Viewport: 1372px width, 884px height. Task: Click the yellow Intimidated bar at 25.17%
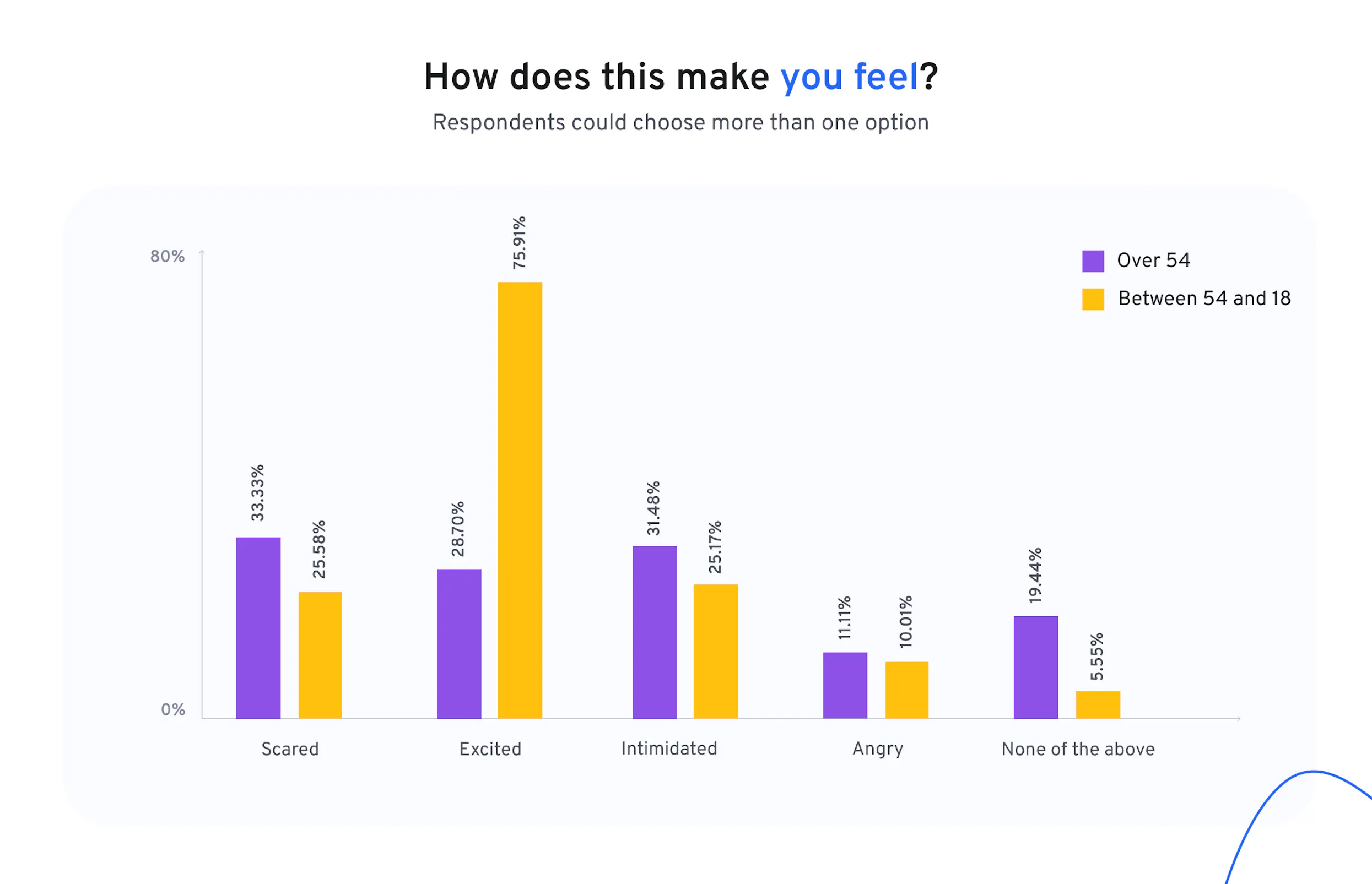(716, 652)
